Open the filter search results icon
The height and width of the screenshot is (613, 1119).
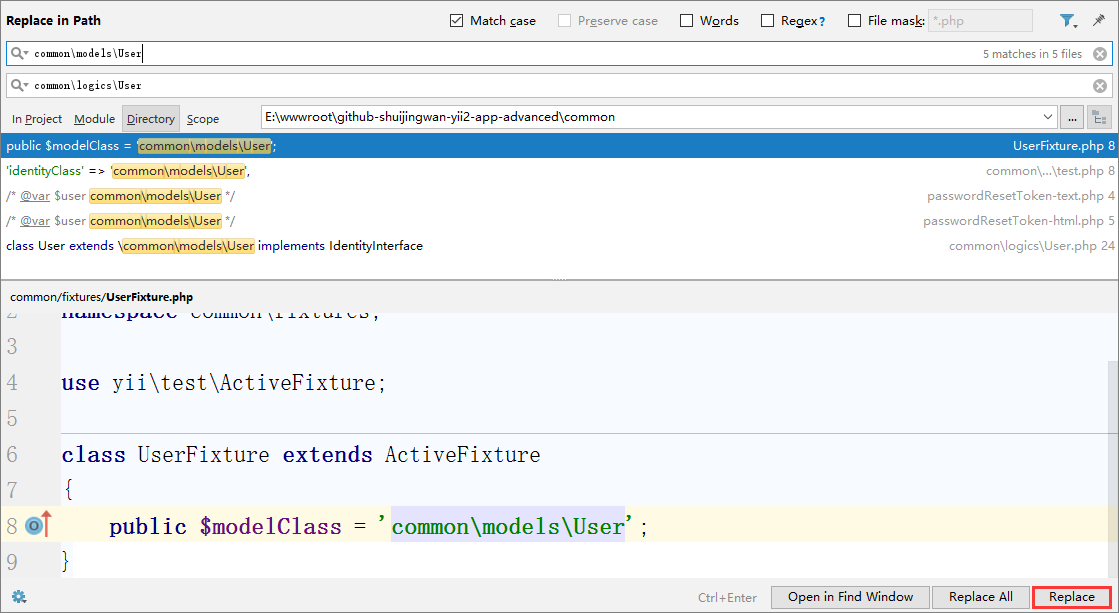(x=1068, y=21)
